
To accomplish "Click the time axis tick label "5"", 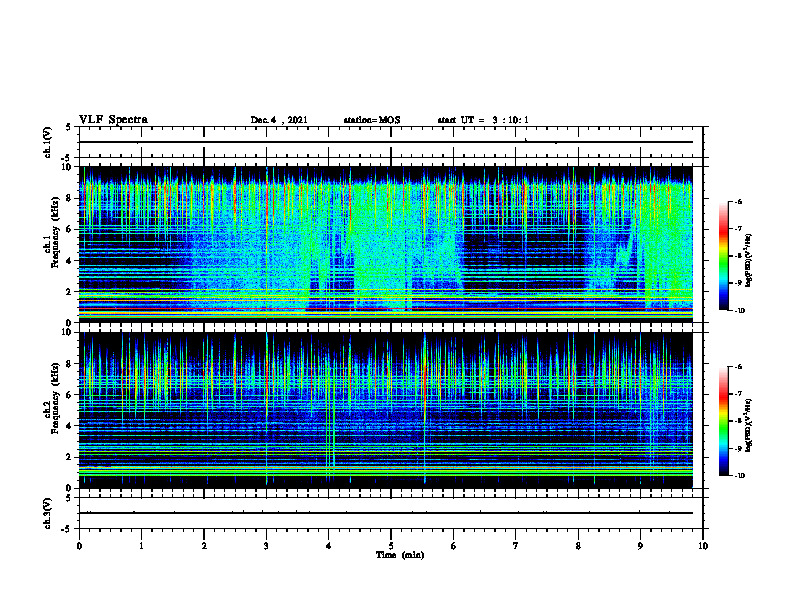I will coord(391,546).
